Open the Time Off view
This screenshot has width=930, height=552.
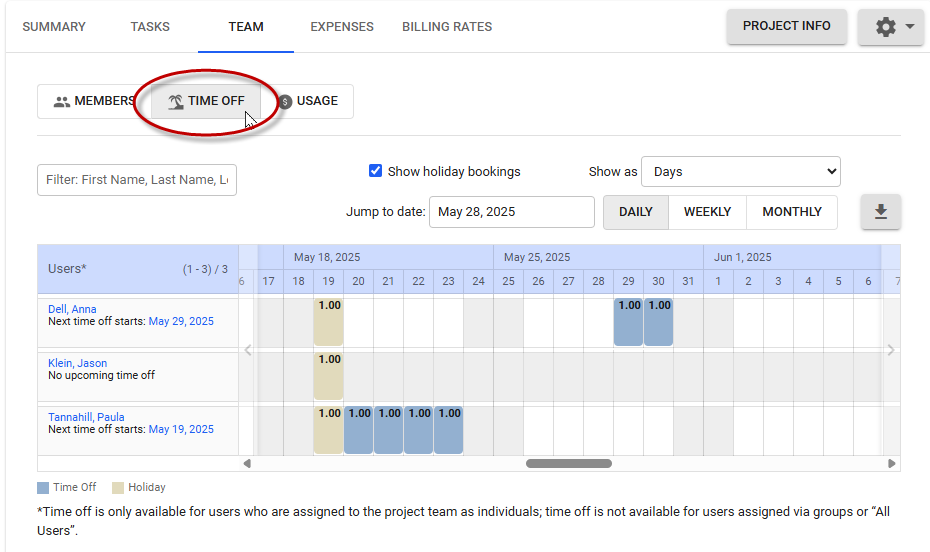206,101
